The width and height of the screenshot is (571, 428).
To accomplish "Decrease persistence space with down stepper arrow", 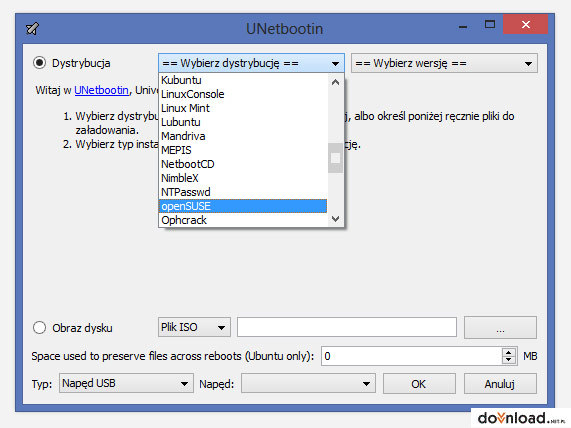I will (509, 360).
